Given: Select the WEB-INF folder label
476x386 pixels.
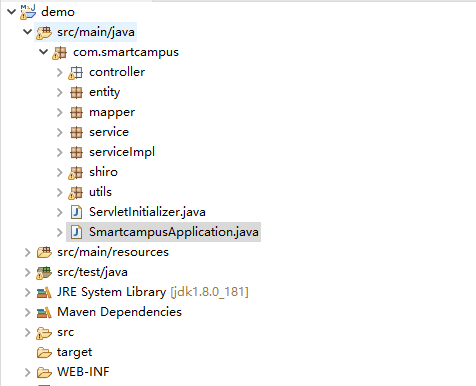Looking at the screenshot, I should tap(83, 372).
